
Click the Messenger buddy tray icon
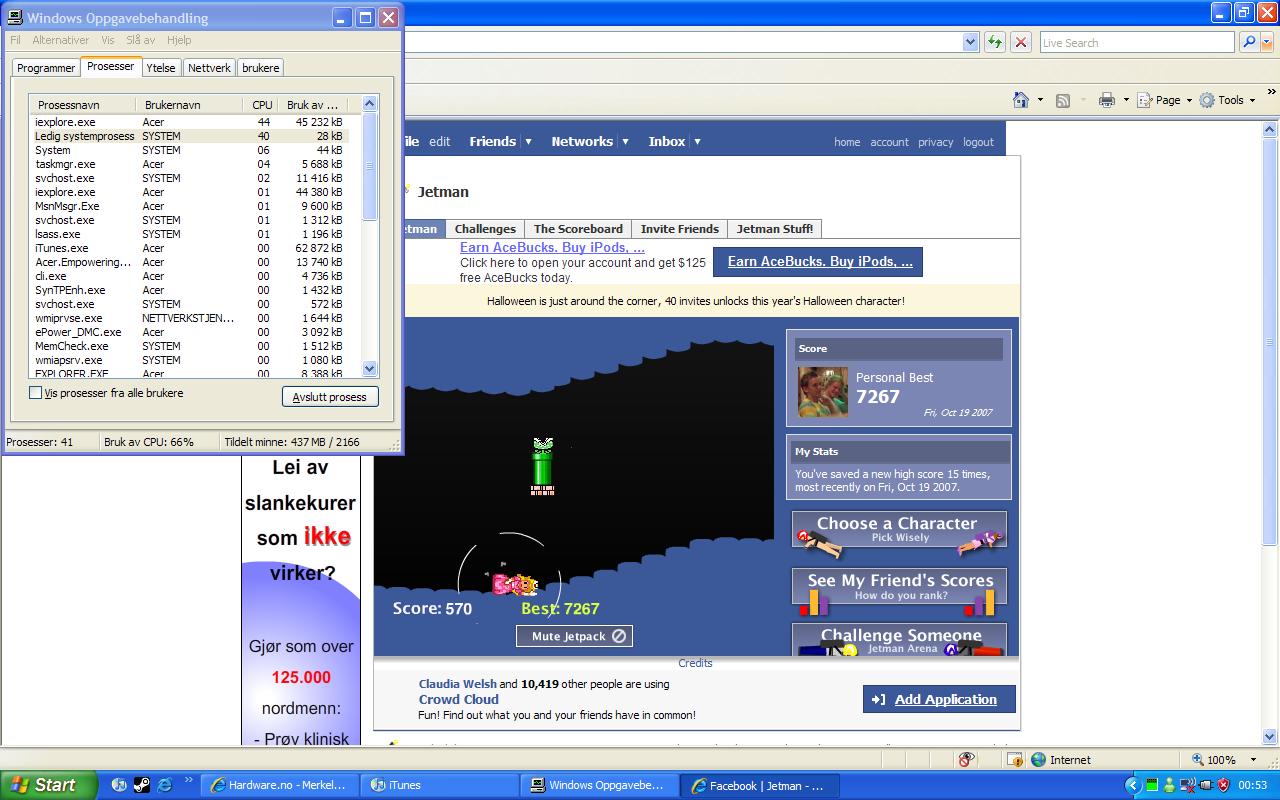(1169, 785)
